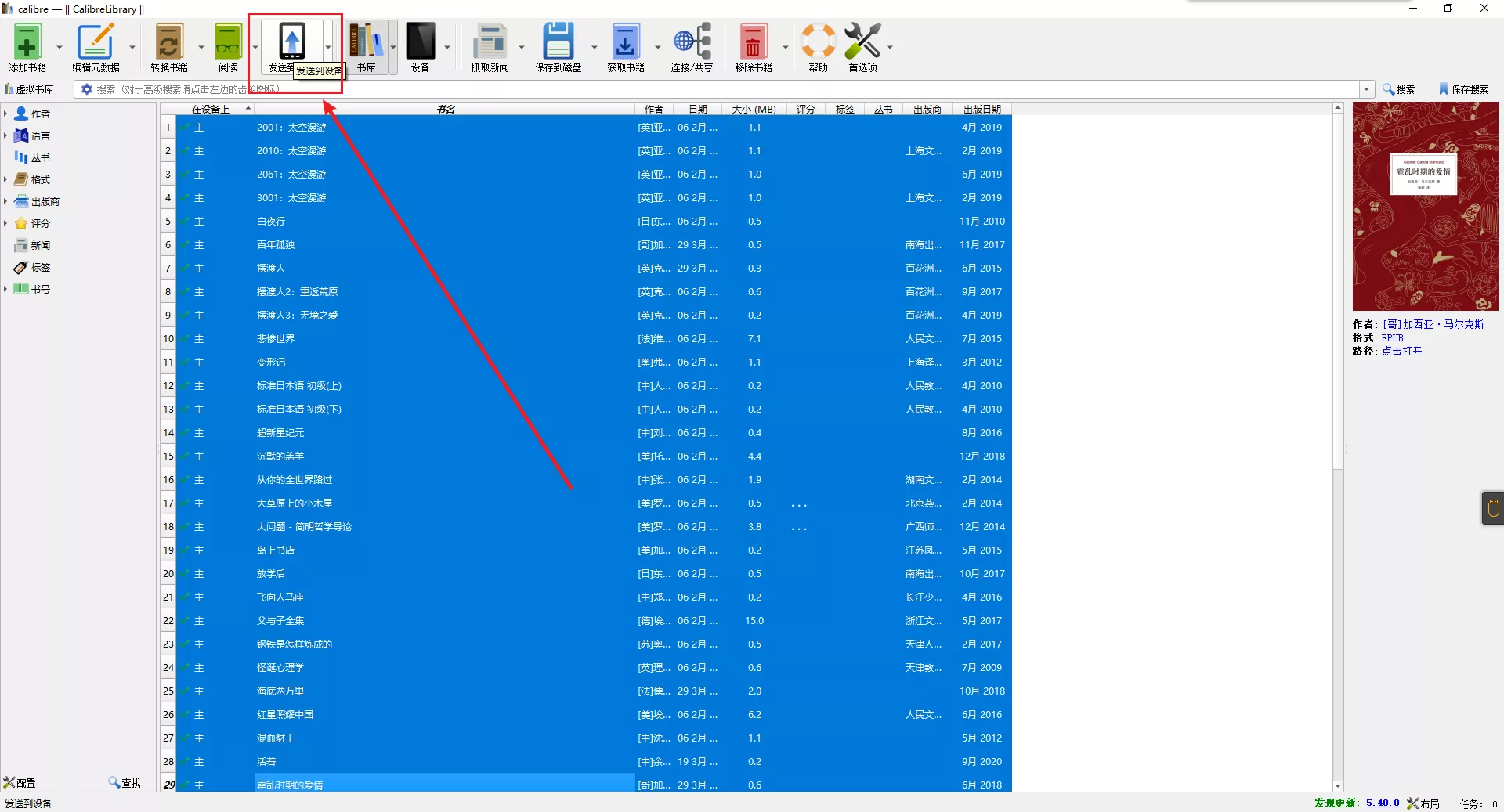
Task: Expand the 作者 (Authors) tree node
Action: pos(5,114)
